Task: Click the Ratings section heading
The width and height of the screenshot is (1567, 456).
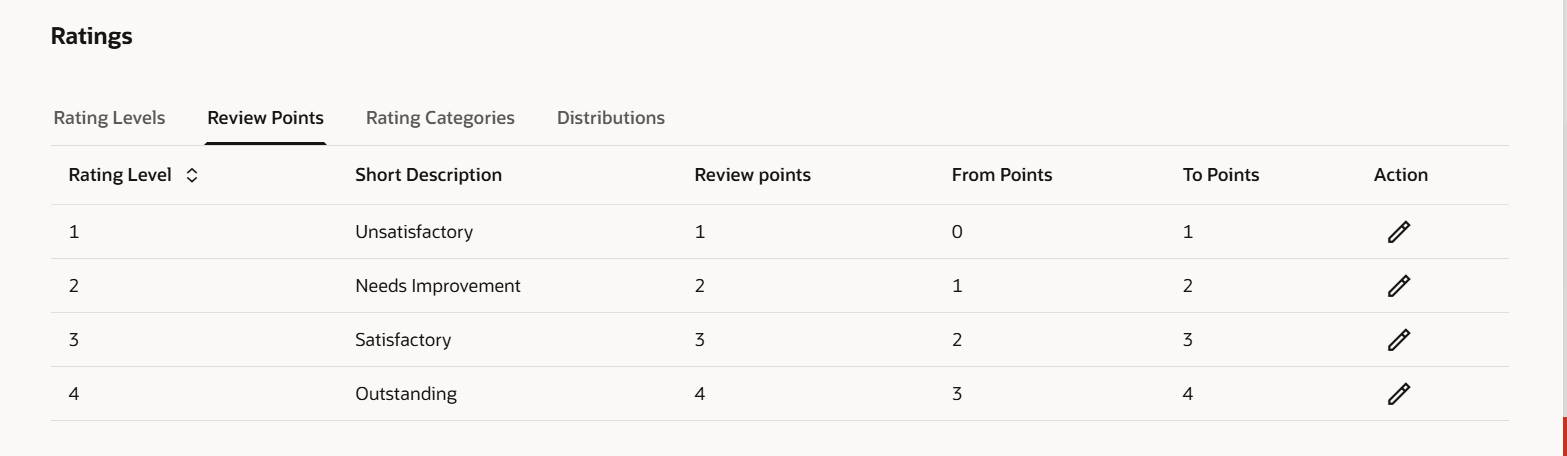Action: tap(92, 37)
